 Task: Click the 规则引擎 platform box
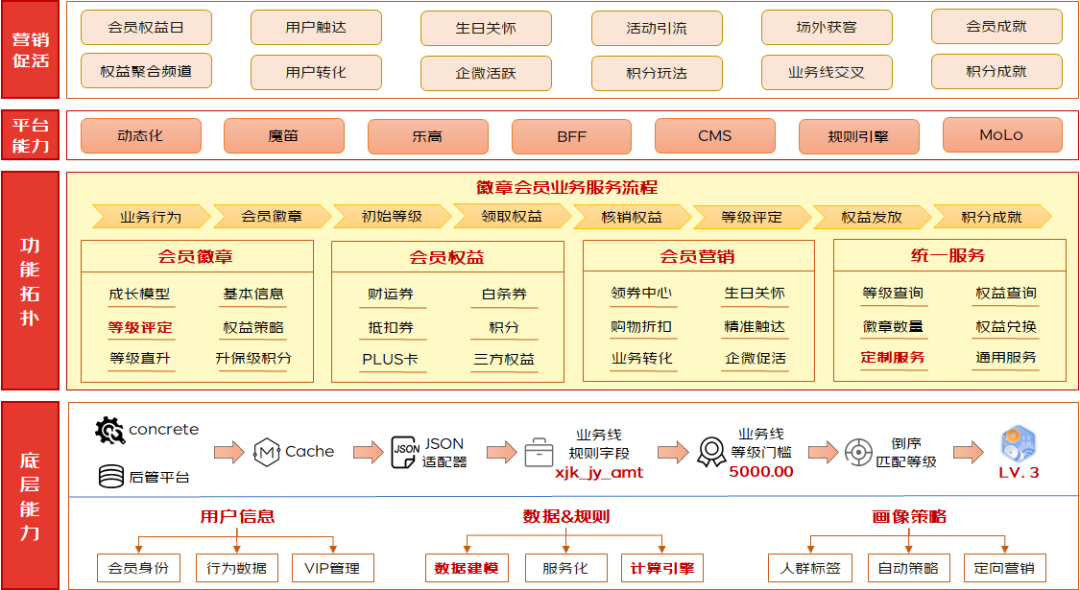858,136
